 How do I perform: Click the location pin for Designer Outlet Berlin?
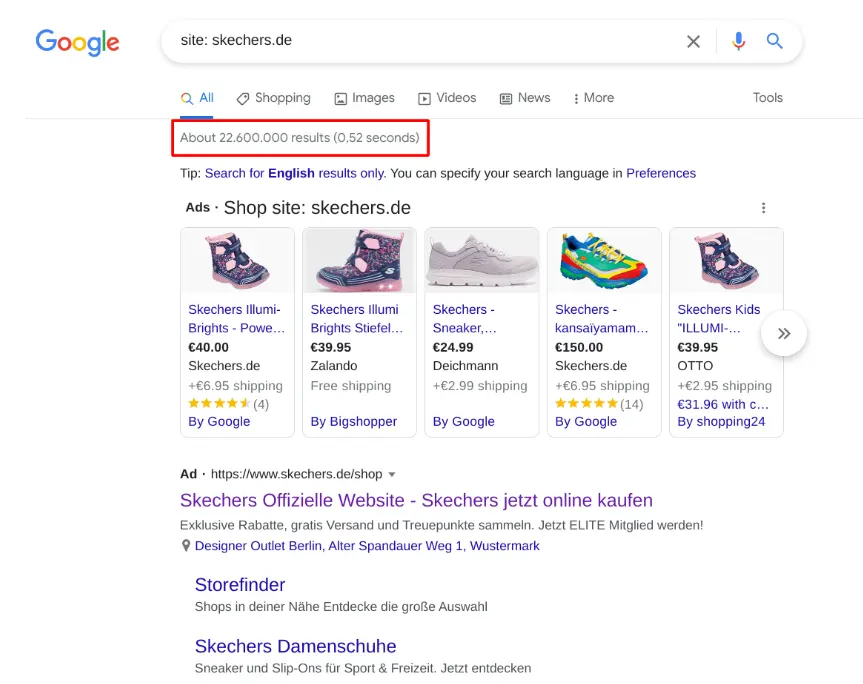point(186,545)
